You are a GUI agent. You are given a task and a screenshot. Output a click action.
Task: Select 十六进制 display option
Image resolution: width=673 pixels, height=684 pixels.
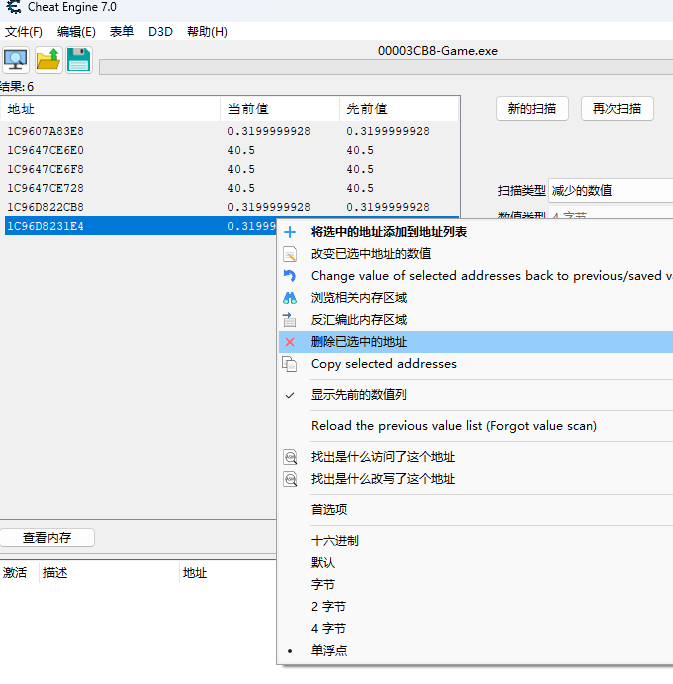[475, 541]
